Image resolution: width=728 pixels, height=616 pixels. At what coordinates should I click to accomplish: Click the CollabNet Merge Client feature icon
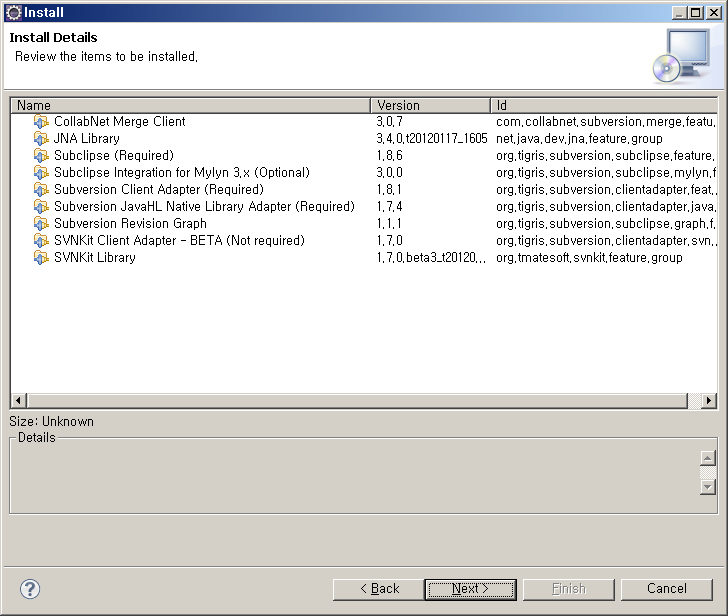click(x=41, y=122)
